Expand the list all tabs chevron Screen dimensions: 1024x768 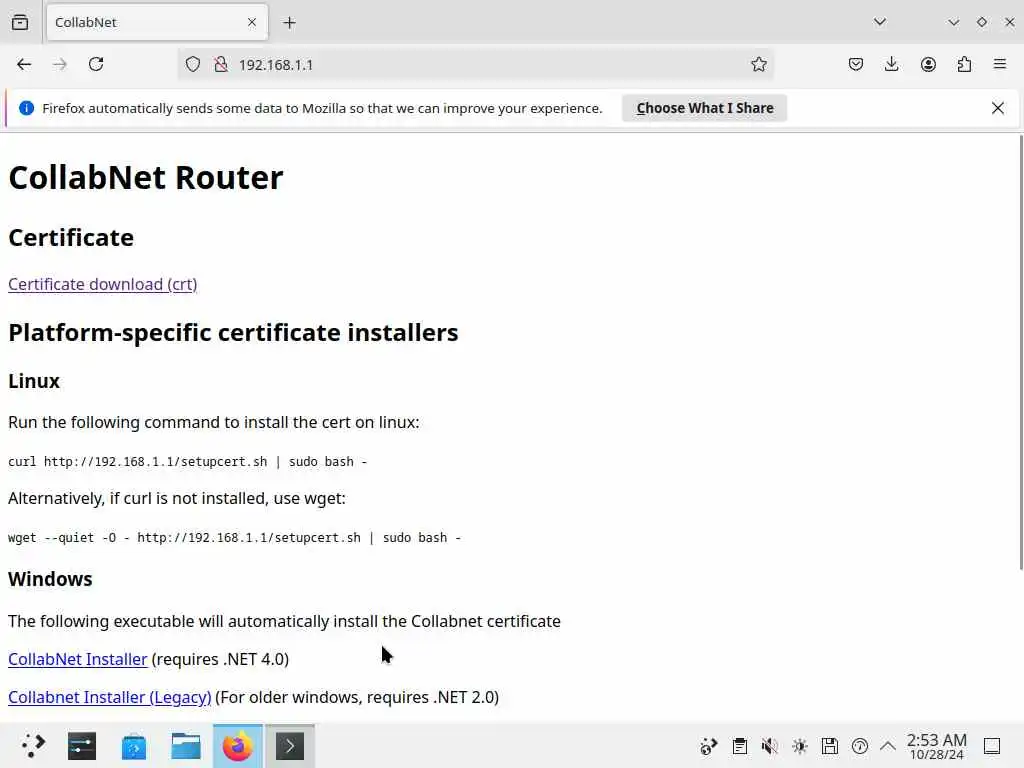tap(880, 22)
